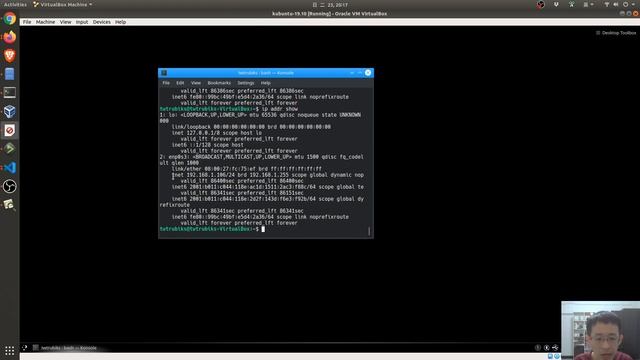The height and width of the screenshot is (360, 640).
Task: Click the webcam overlay thumbnail
Action: coord(600,331)
